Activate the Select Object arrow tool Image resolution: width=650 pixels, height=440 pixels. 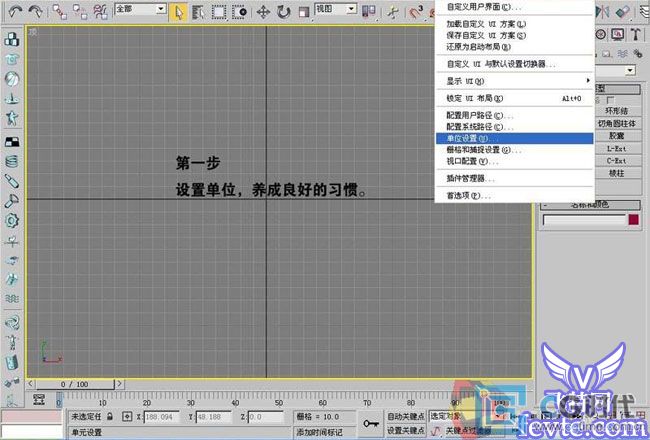click(x=178, y=12)
